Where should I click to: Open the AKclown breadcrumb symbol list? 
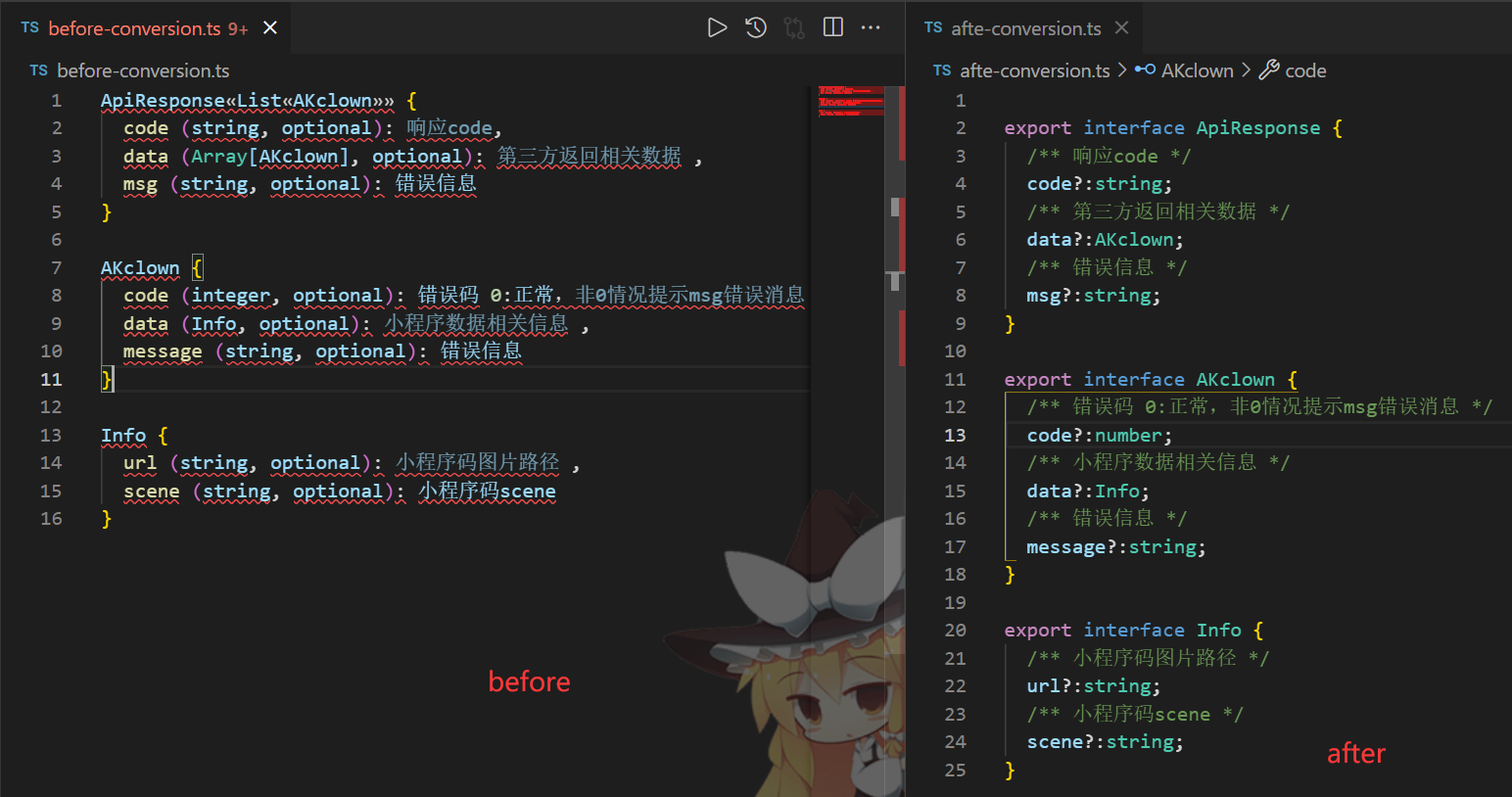pos(1198,70)
